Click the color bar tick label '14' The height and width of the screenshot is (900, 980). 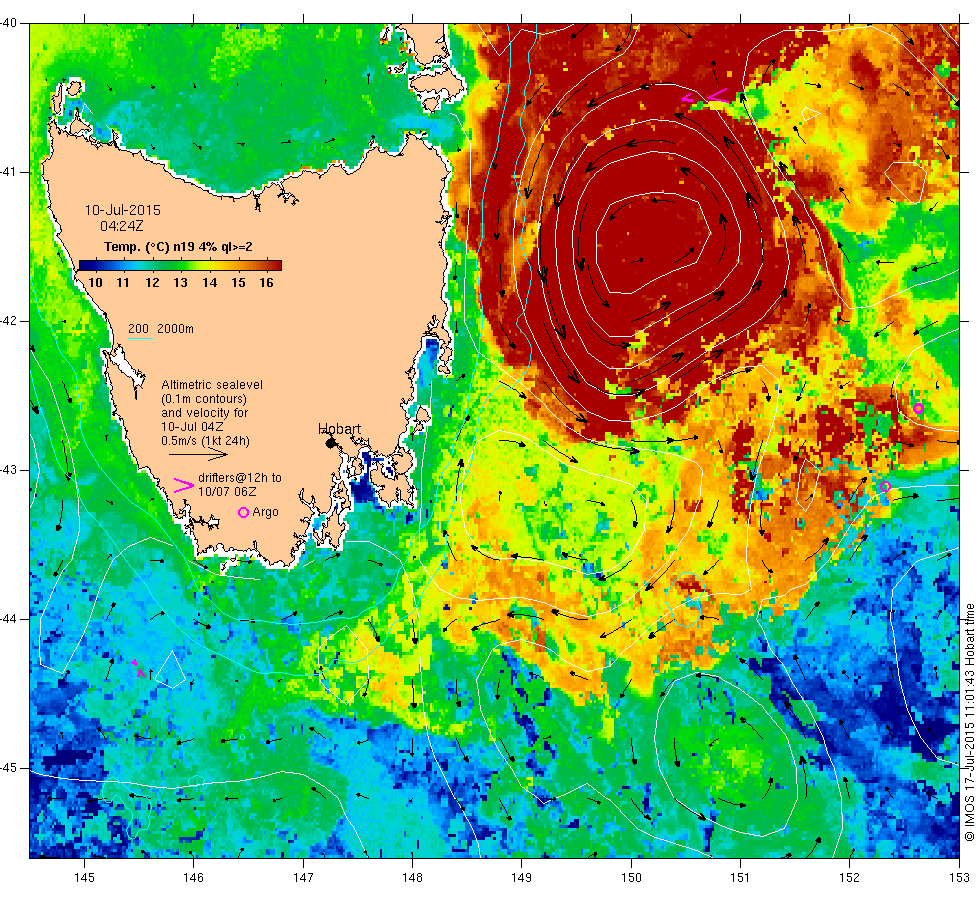(x=209, y=282)
